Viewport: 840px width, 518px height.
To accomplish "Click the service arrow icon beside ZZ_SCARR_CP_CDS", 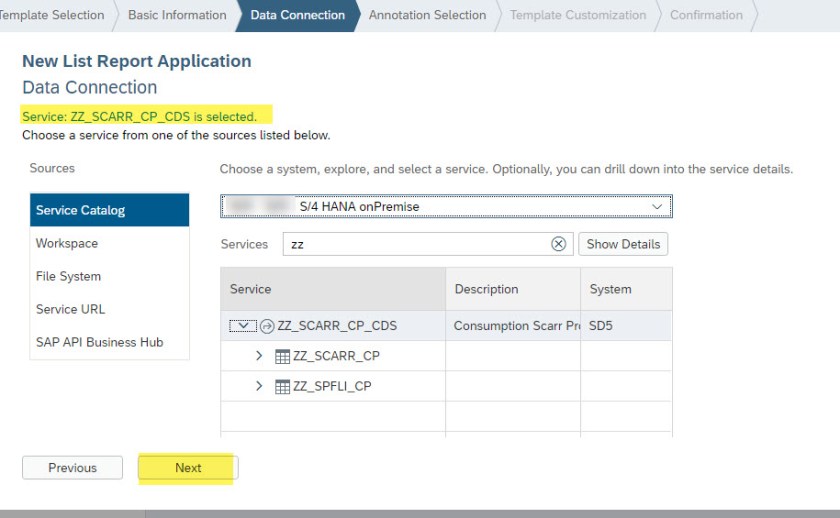I will (267, 326).
